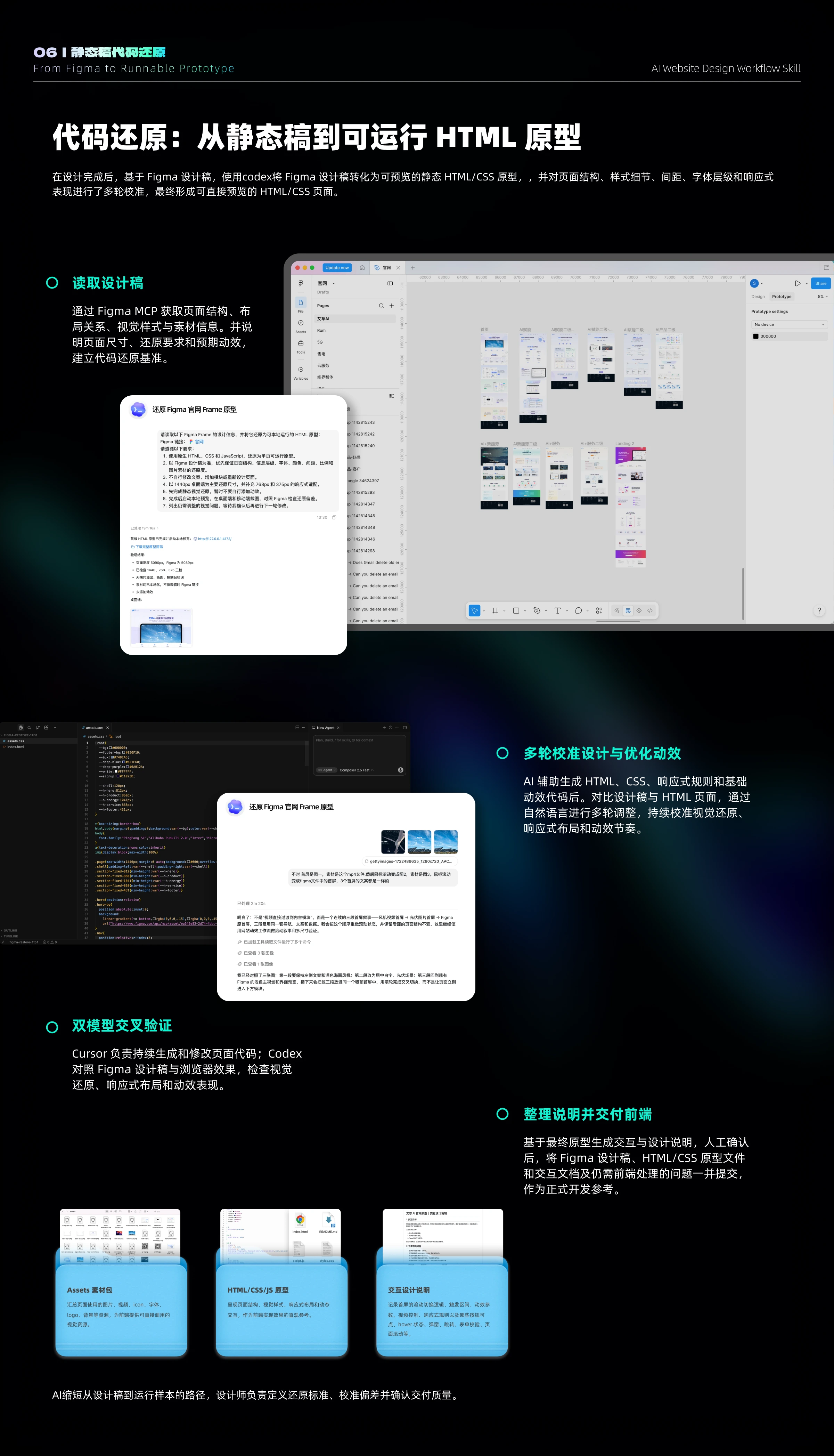Image resolution: width=834 pixels, height=1456 pixels.
Task: Switch to the Prototype tab
Action: (x=781, y=296)
